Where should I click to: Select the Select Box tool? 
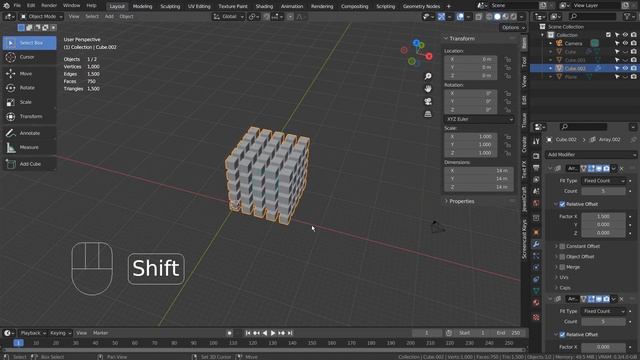click(29, 43)
